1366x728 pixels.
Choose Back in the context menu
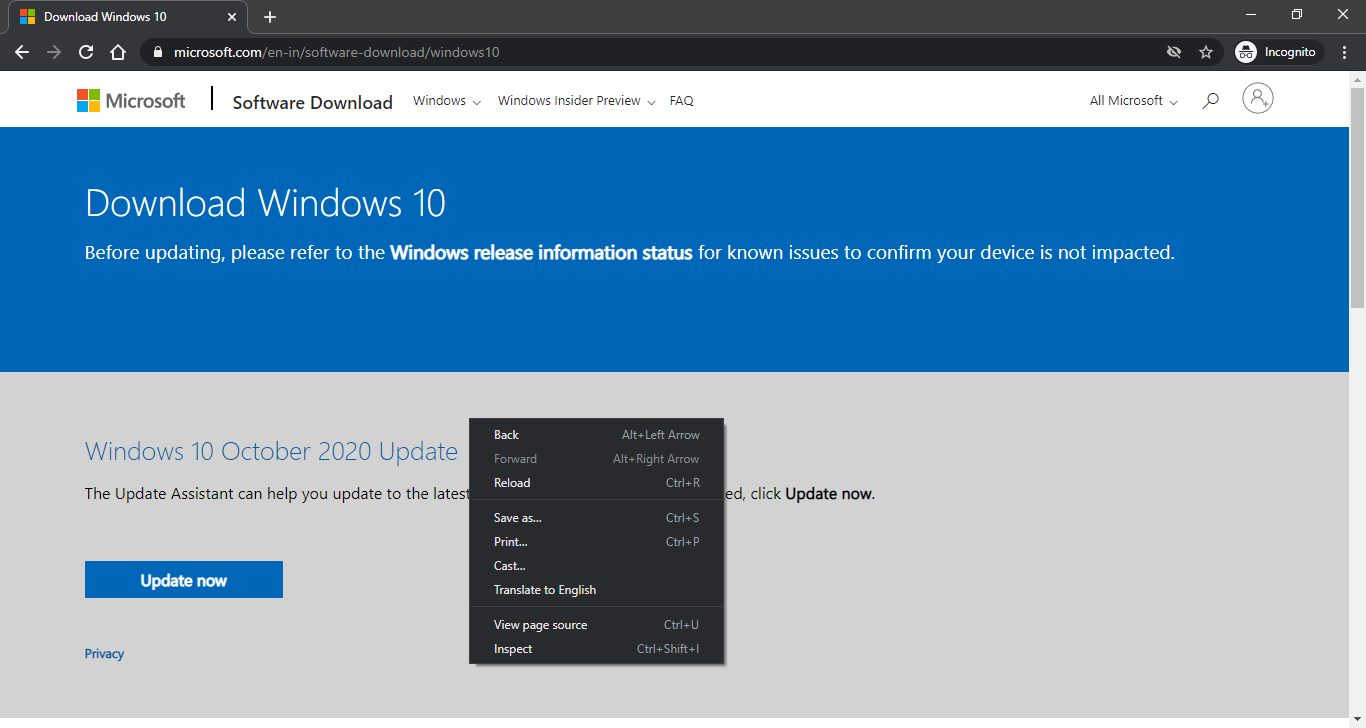pyautogui.click(x=596, y=435)
